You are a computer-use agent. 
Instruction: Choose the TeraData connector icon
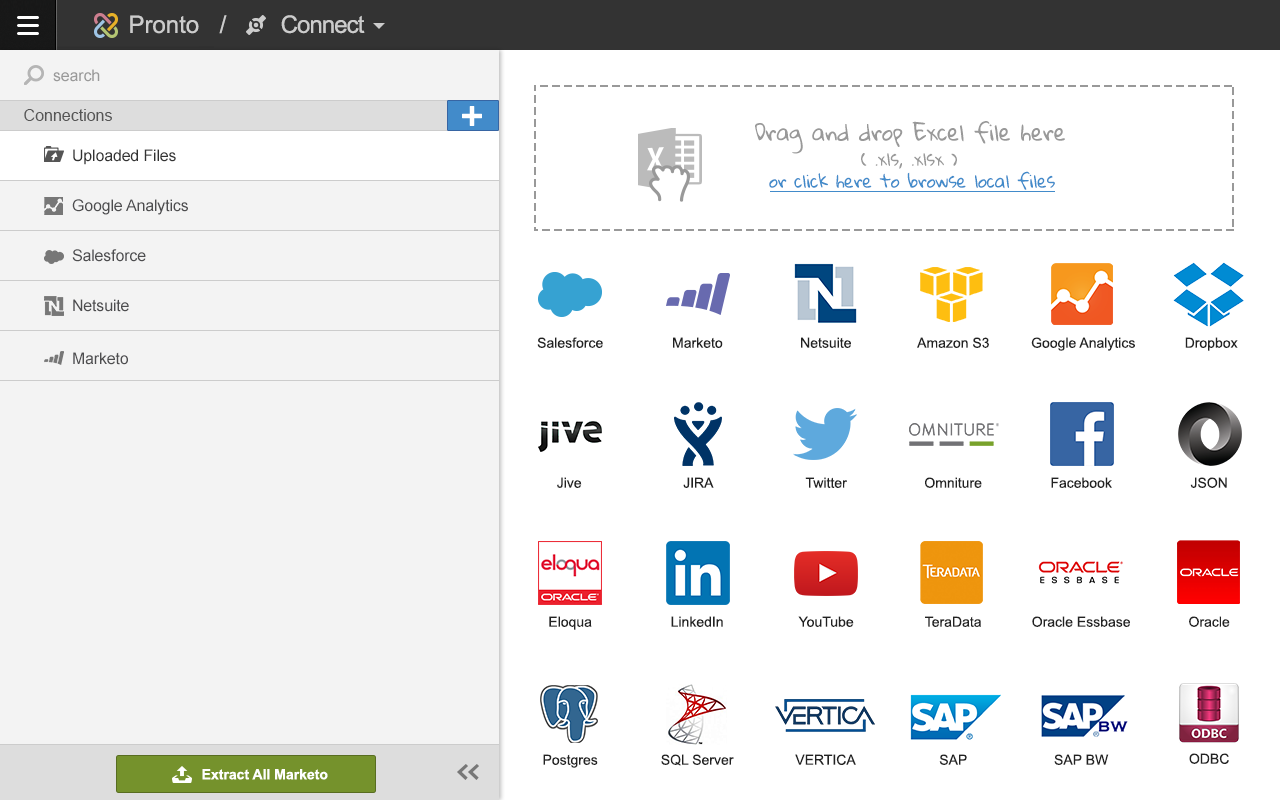coord(952,573)
